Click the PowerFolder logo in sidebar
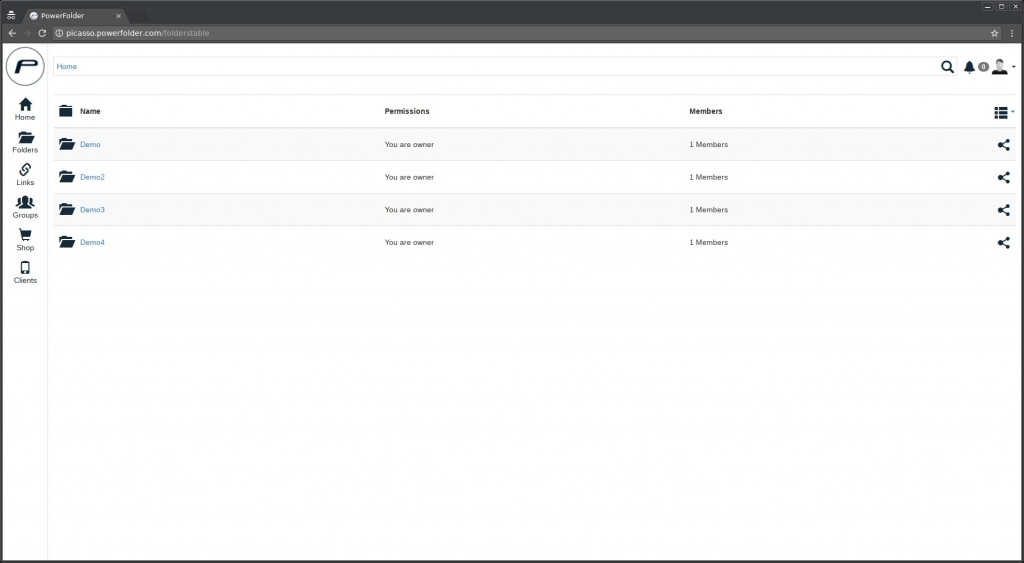The width and height of the screenshot is (1024, 563). click(x=25, y=67)
